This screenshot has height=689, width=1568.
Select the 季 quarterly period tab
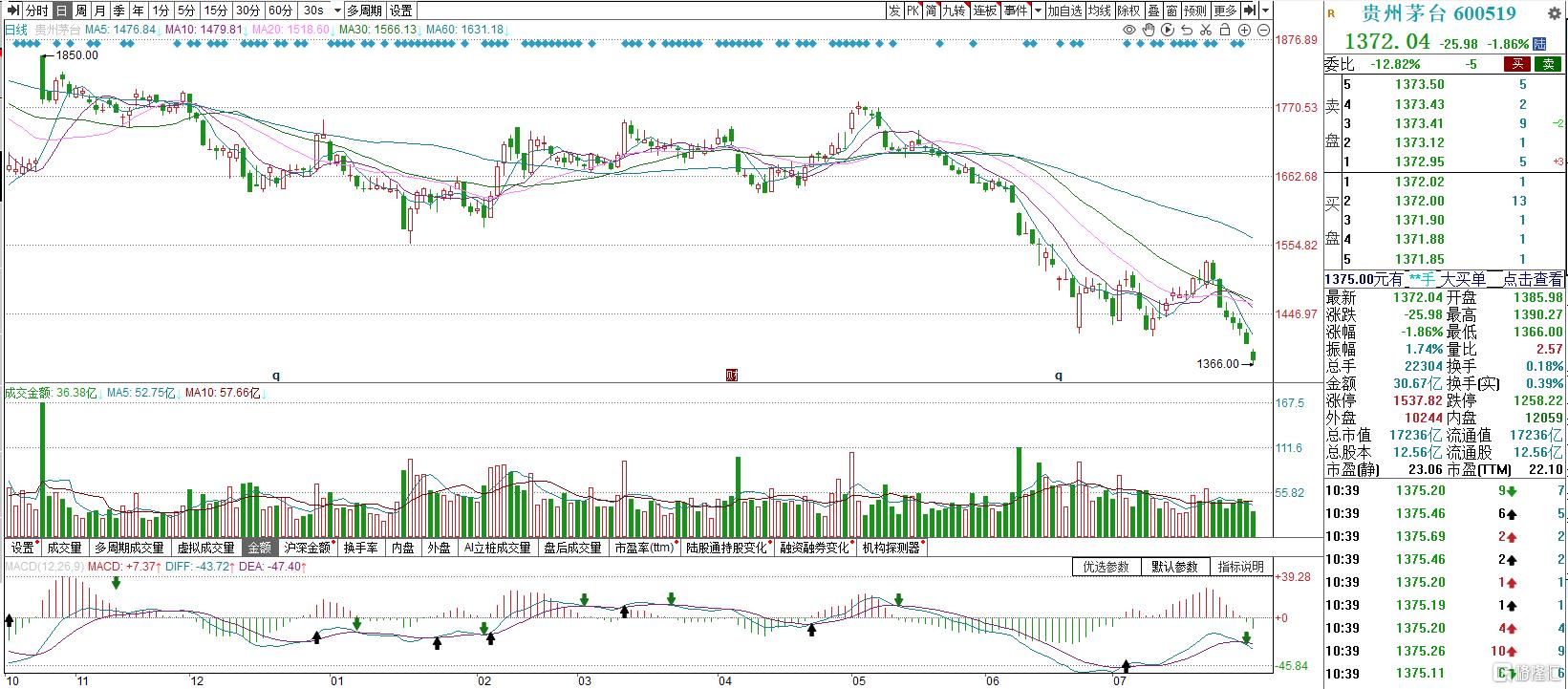[118, 11]
